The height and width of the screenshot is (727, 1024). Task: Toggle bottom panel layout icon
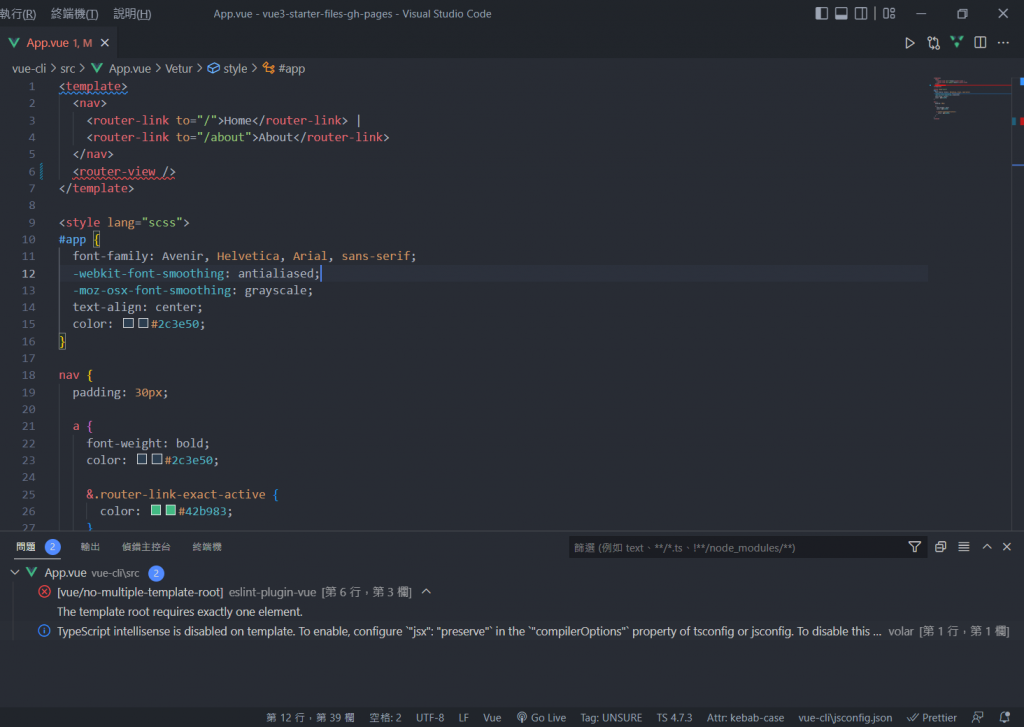pyautogui.click(x=841, y=13)
